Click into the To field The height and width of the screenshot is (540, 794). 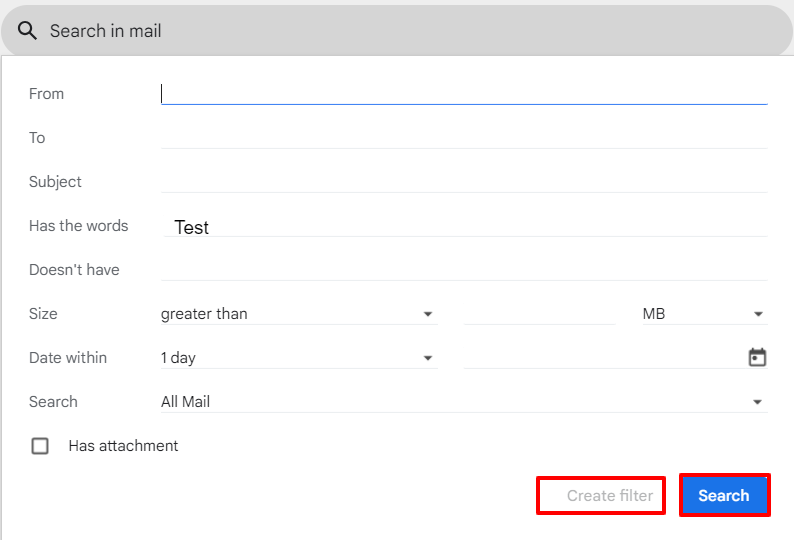click(463, 138)
